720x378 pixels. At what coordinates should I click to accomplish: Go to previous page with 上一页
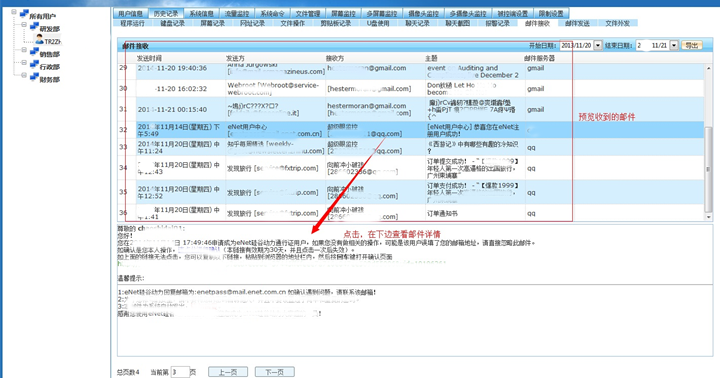coord(228,372)
